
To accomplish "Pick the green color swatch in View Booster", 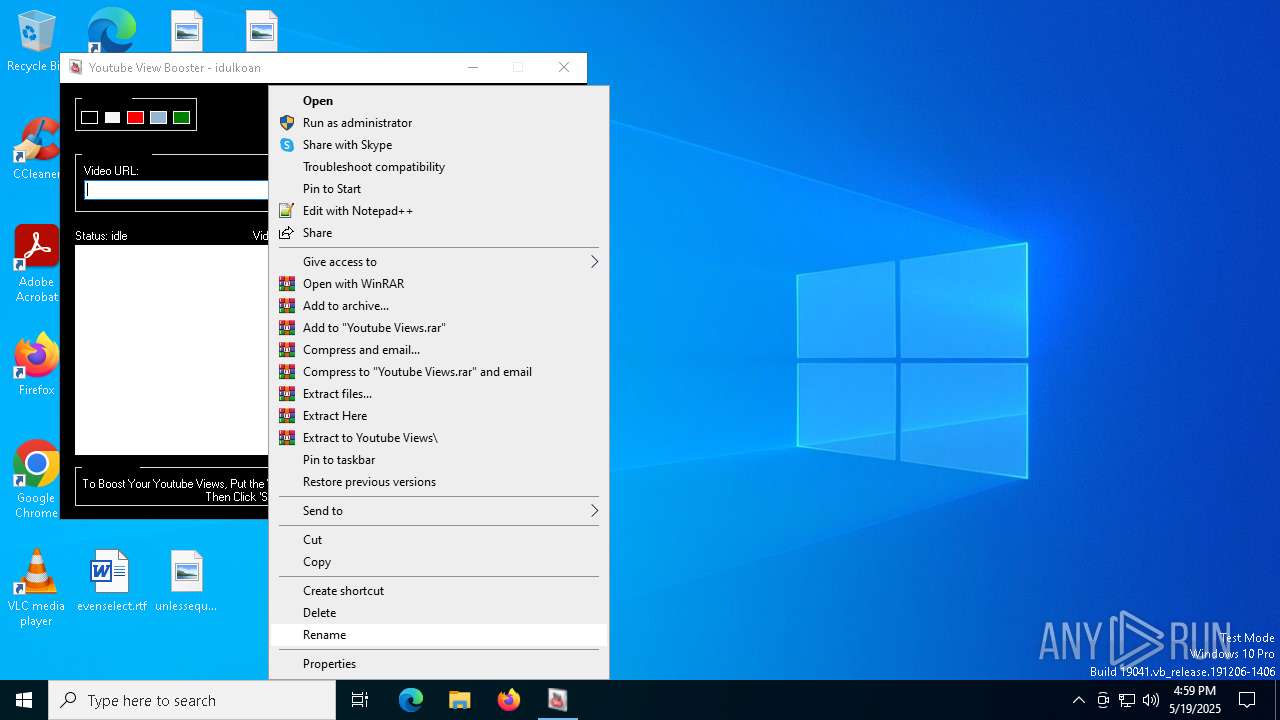I will click(181, 117).
